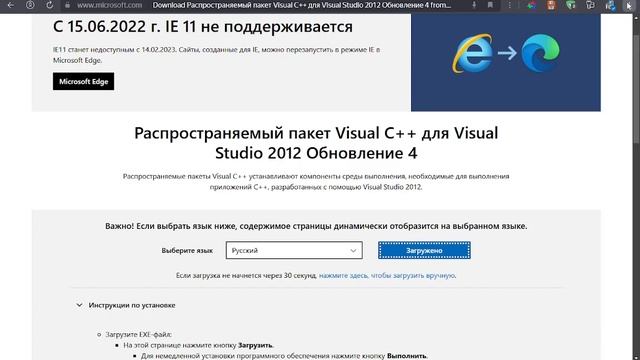Collapse the Инструкции по установке section

click(x=126, y=305)
